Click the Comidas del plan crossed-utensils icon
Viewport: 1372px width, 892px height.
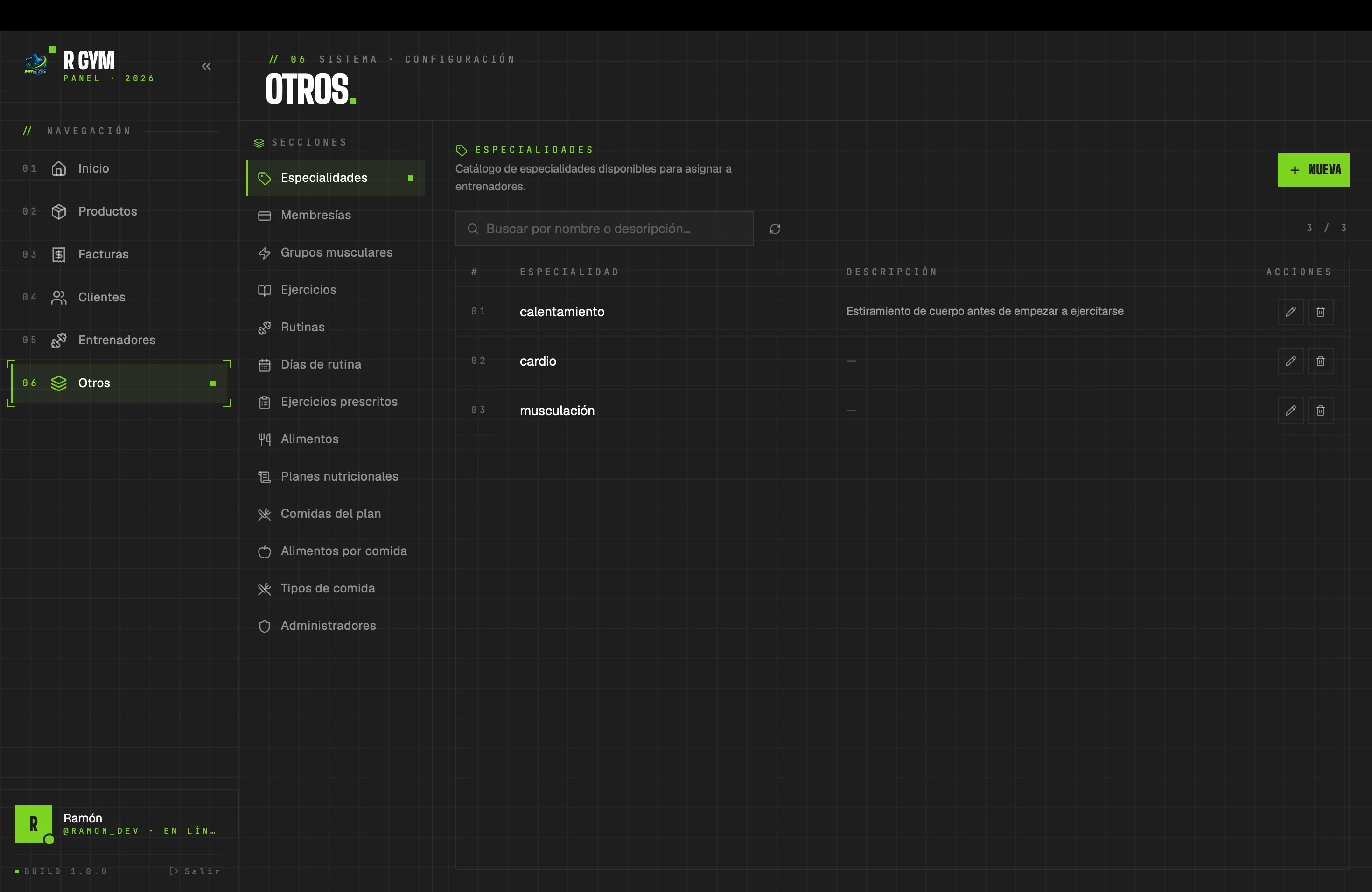coord(265,515)
